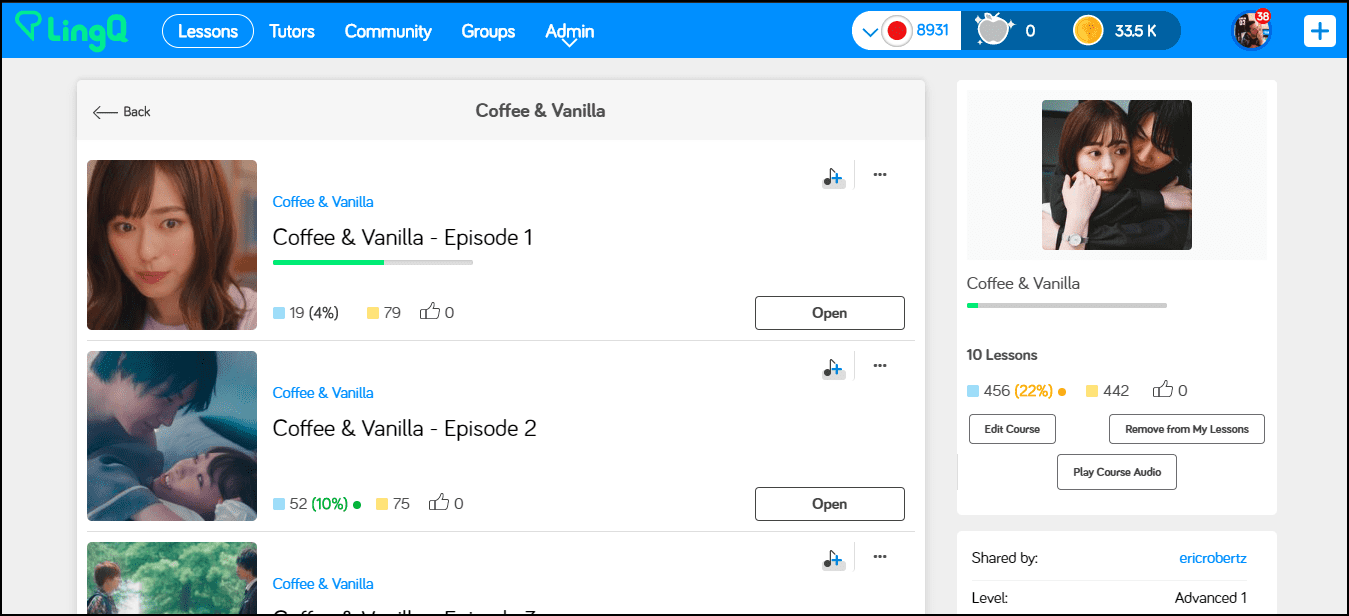Click Remove from My Lessons button
1349x616 pixels.
(x=1186, y=429)
